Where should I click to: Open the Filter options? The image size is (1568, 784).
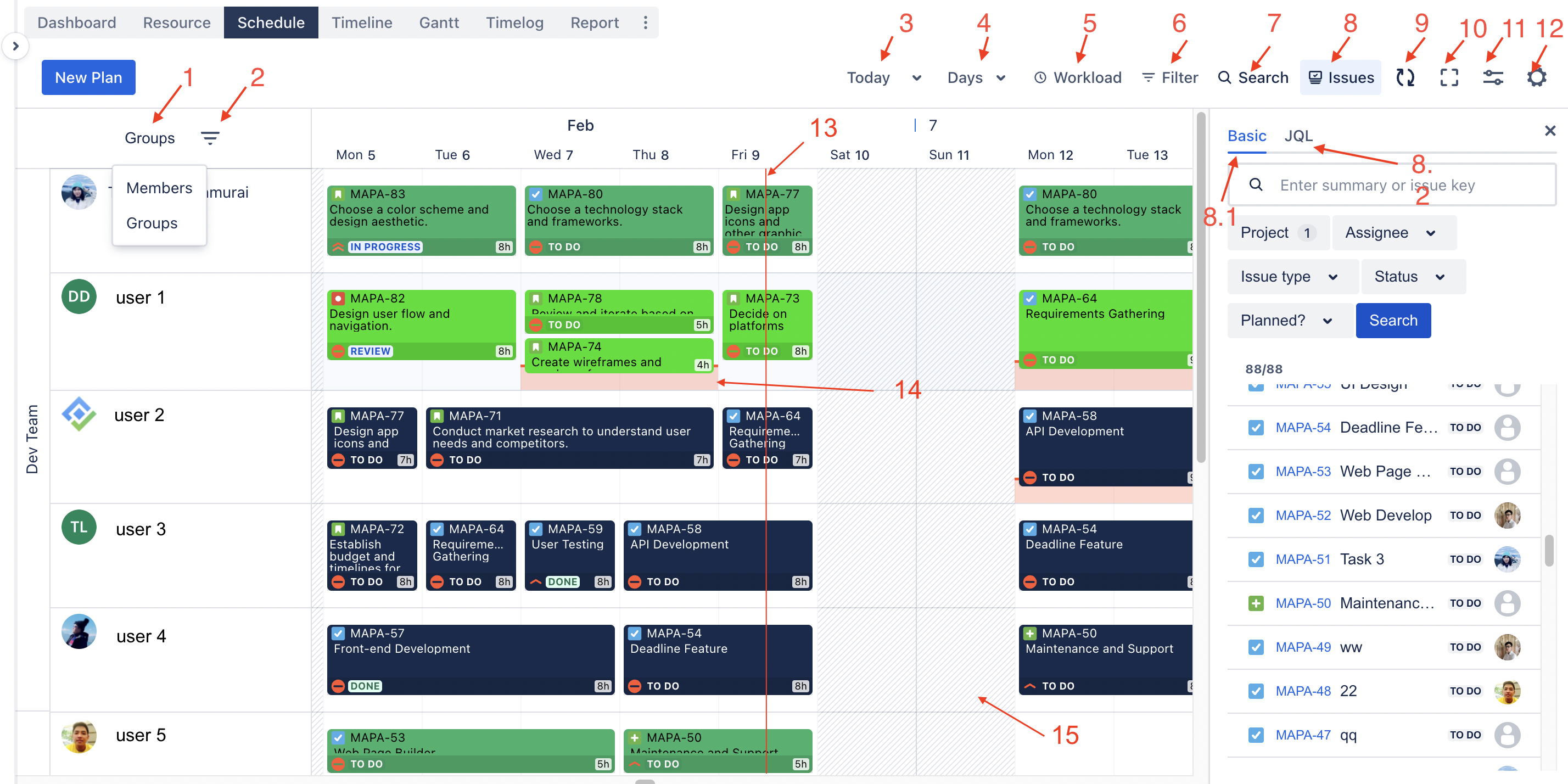[1169, 77]
